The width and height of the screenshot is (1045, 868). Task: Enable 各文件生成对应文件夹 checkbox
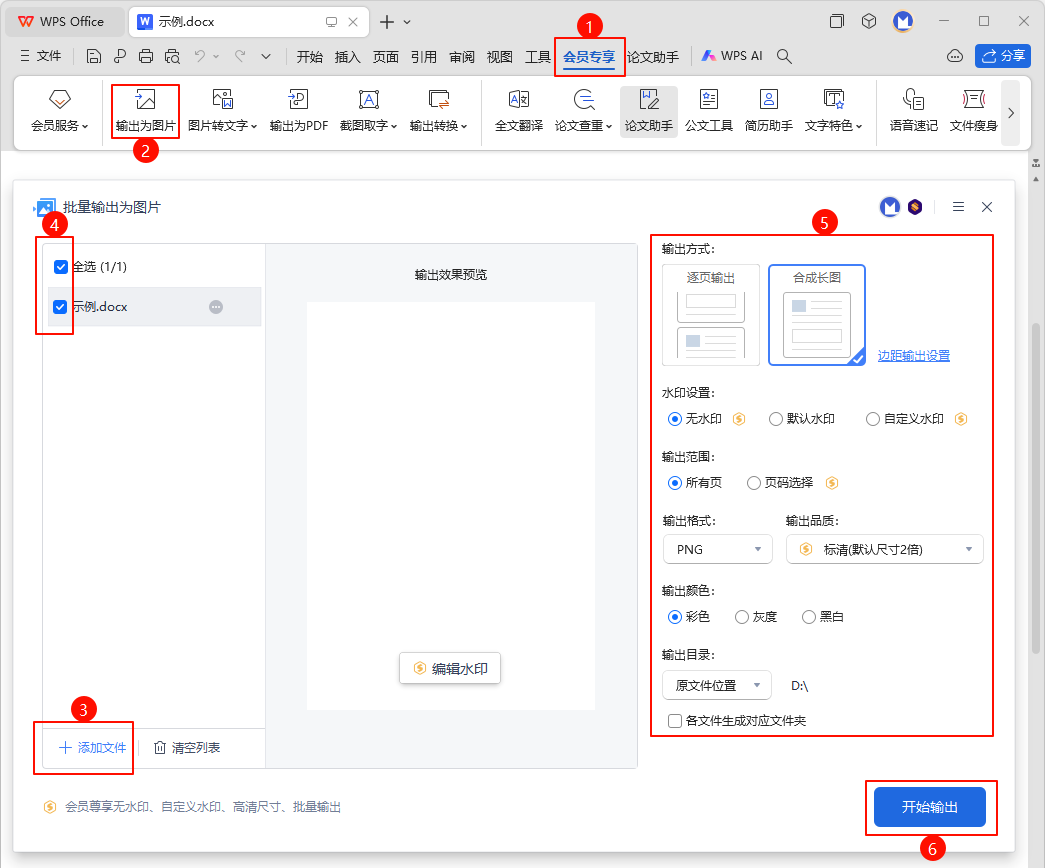[x=676, y=720]
